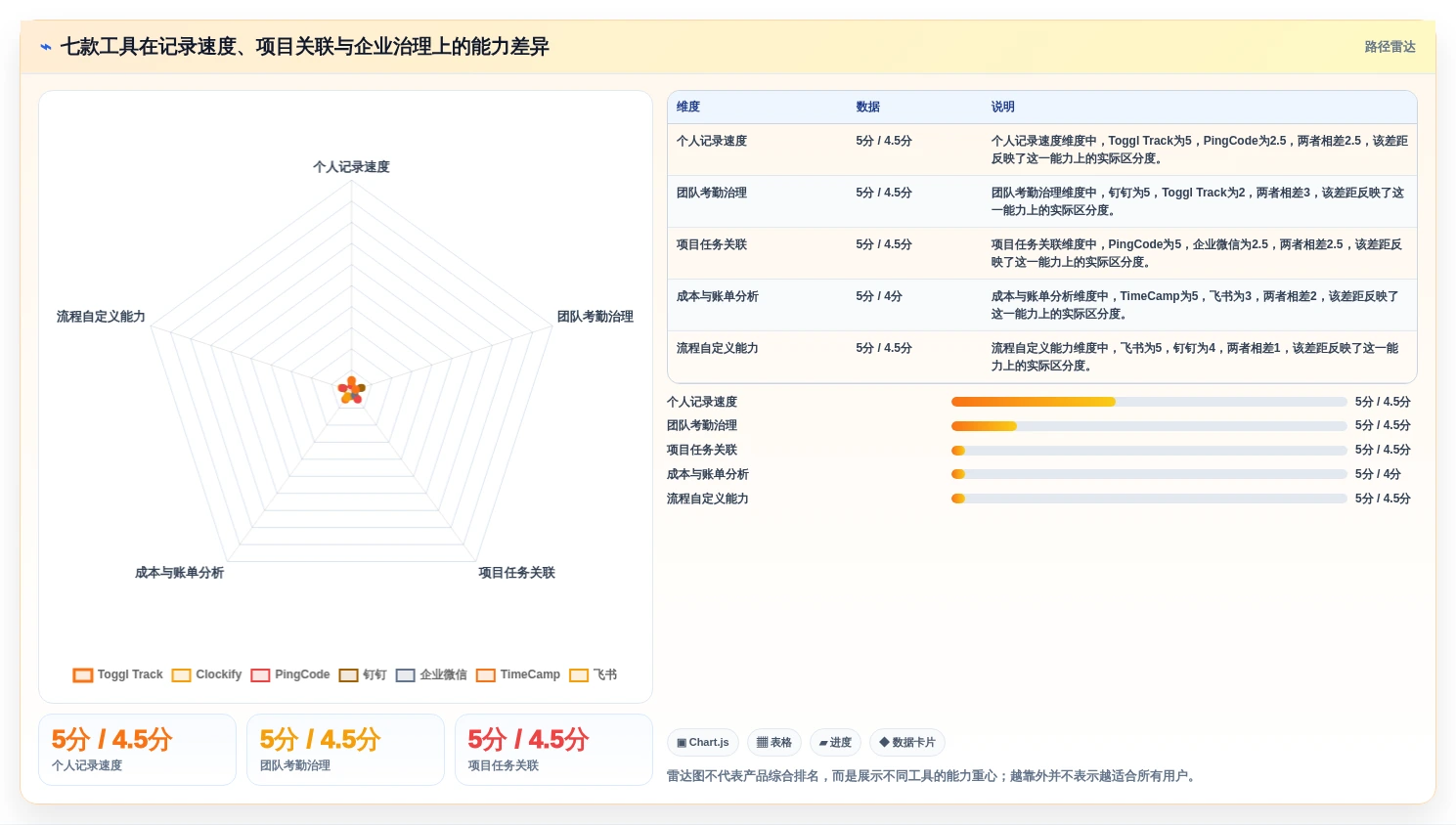The width and height of the screenshot is (1456, 825).
Task: Click the 项目任务关联 radar axis label
Action: coord(516,573)
